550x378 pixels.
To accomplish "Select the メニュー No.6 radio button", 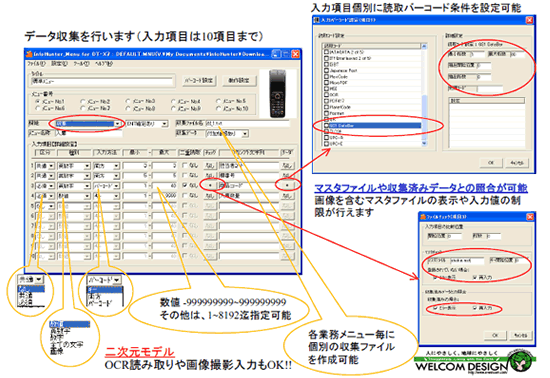I will 38,108.
